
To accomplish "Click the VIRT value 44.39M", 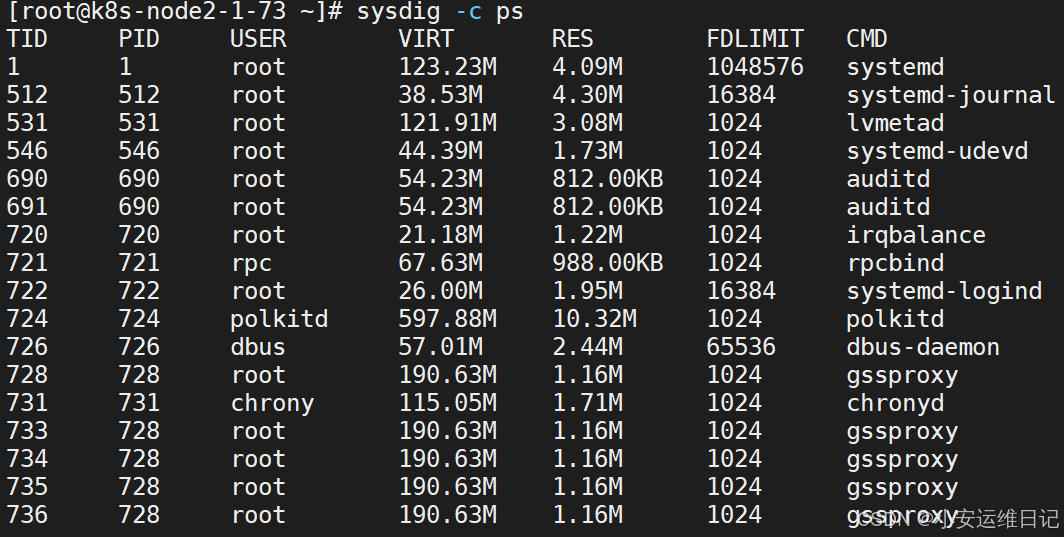I will click(440, 151).
